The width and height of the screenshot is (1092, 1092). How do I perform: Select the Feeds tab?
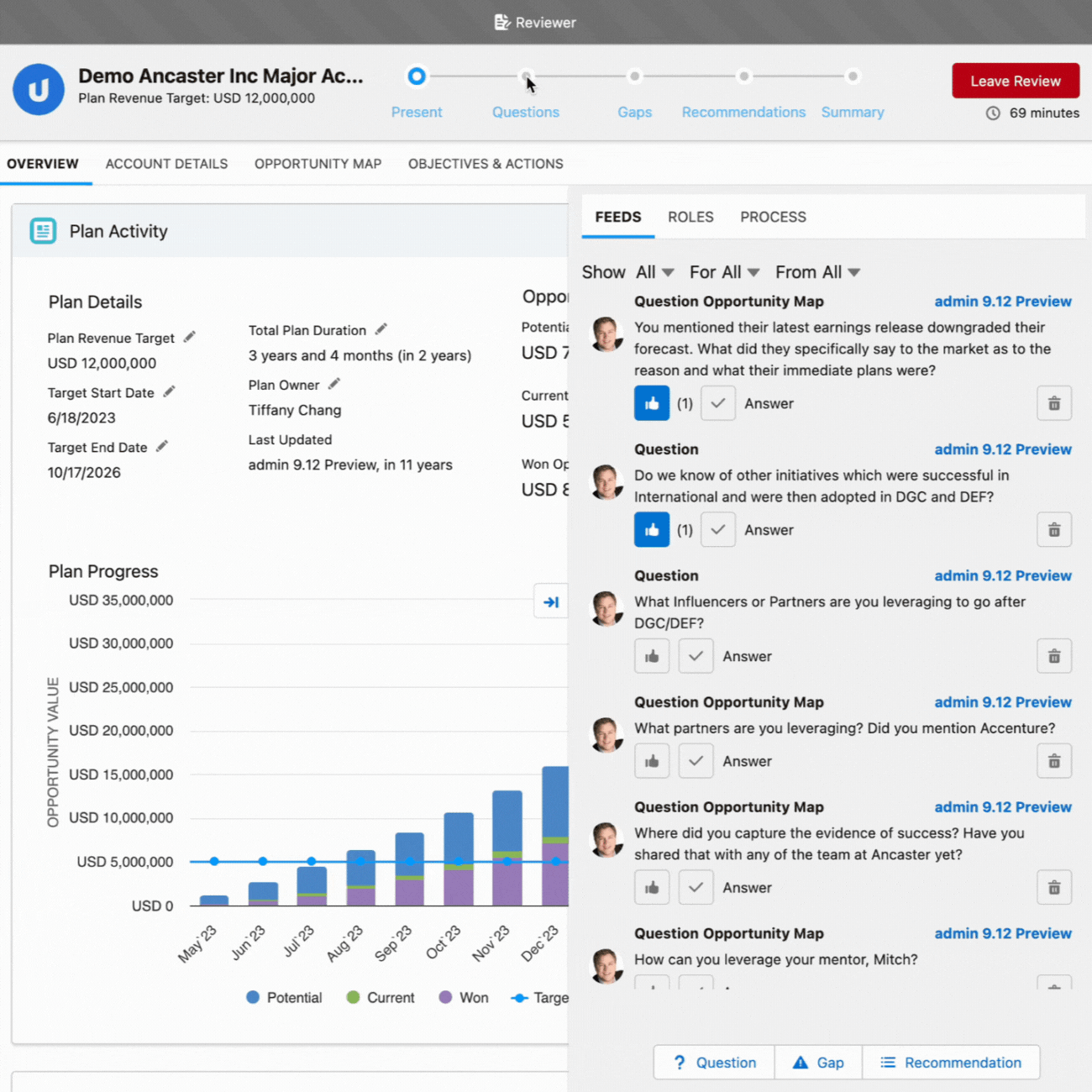(618, 217)
